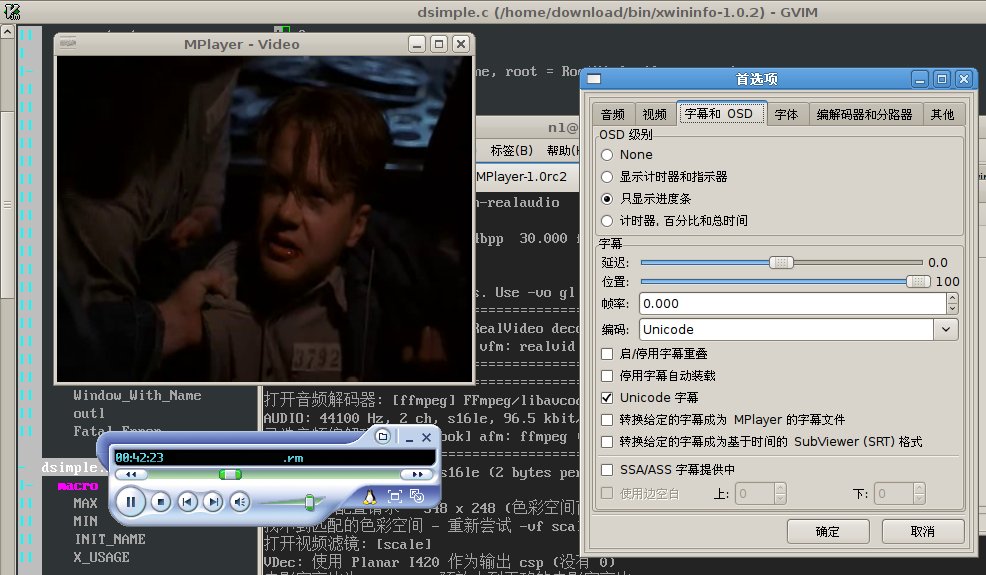Screen dimensions: 986x575
Task: Click the volume slider handle in player
Action: tap(309, 502)
